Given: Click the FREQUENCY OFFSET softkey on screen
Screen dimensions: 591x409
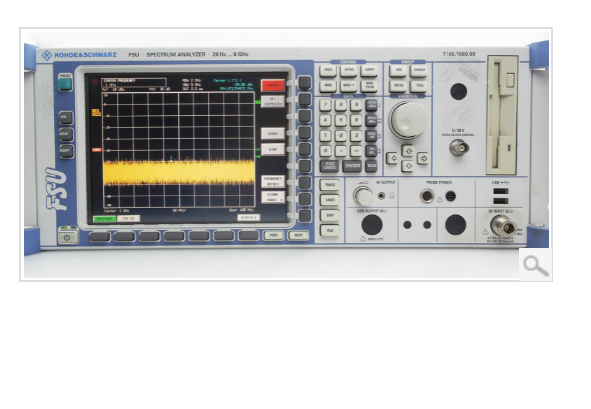Looking at the screenshot, I should (x=273, y=181).
